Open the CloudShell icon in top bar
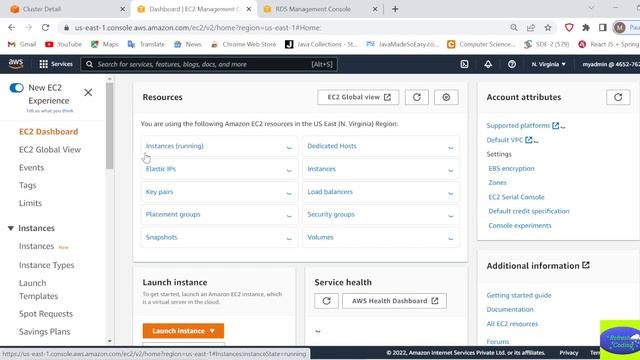The height and width of the screenshot is (360, 640). pos(464,64)
